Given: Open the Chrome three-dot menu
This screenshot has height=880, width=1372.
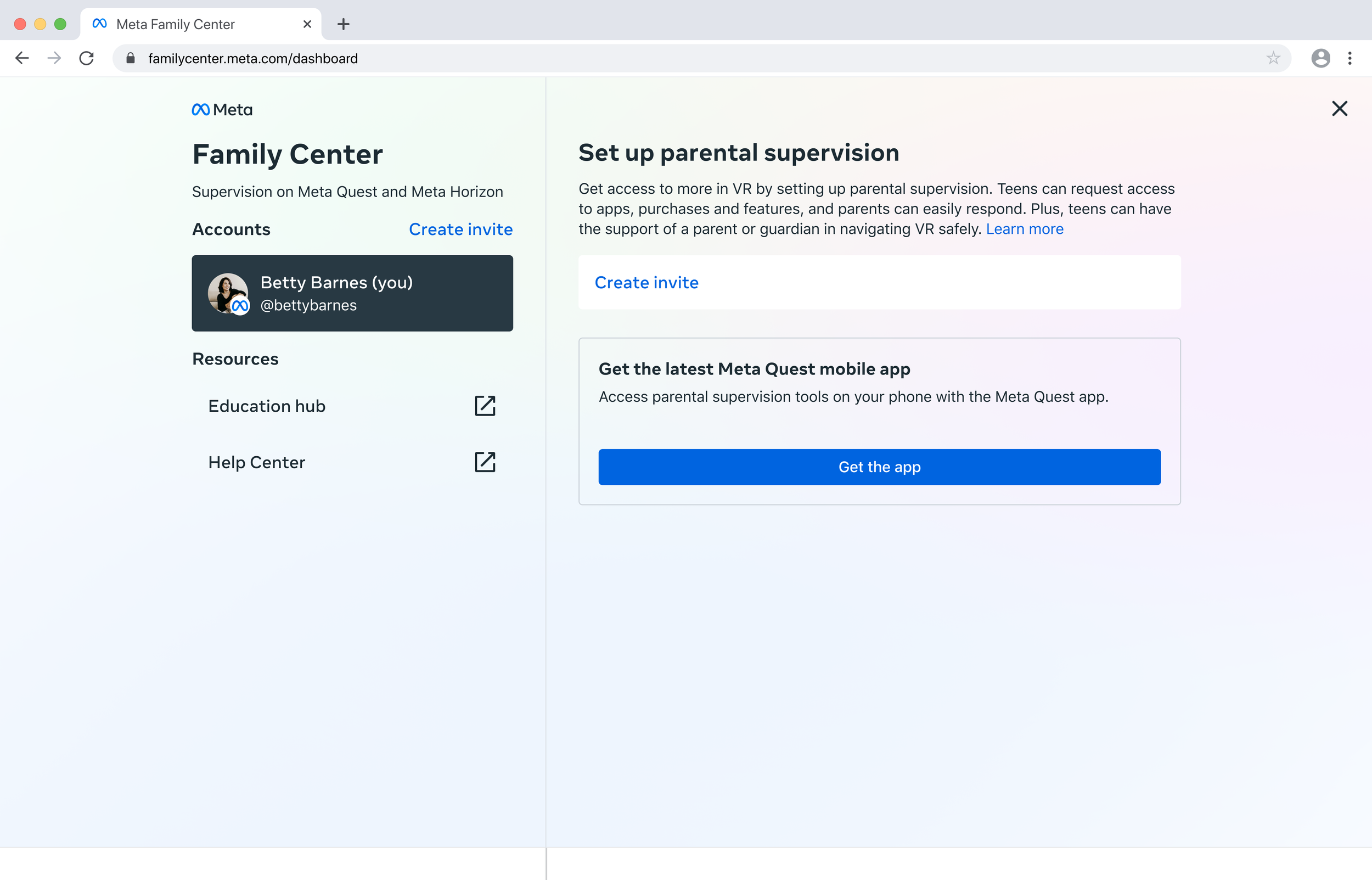Looking at the screenshot, I should pyautogui.click(x=1350, y=58).
